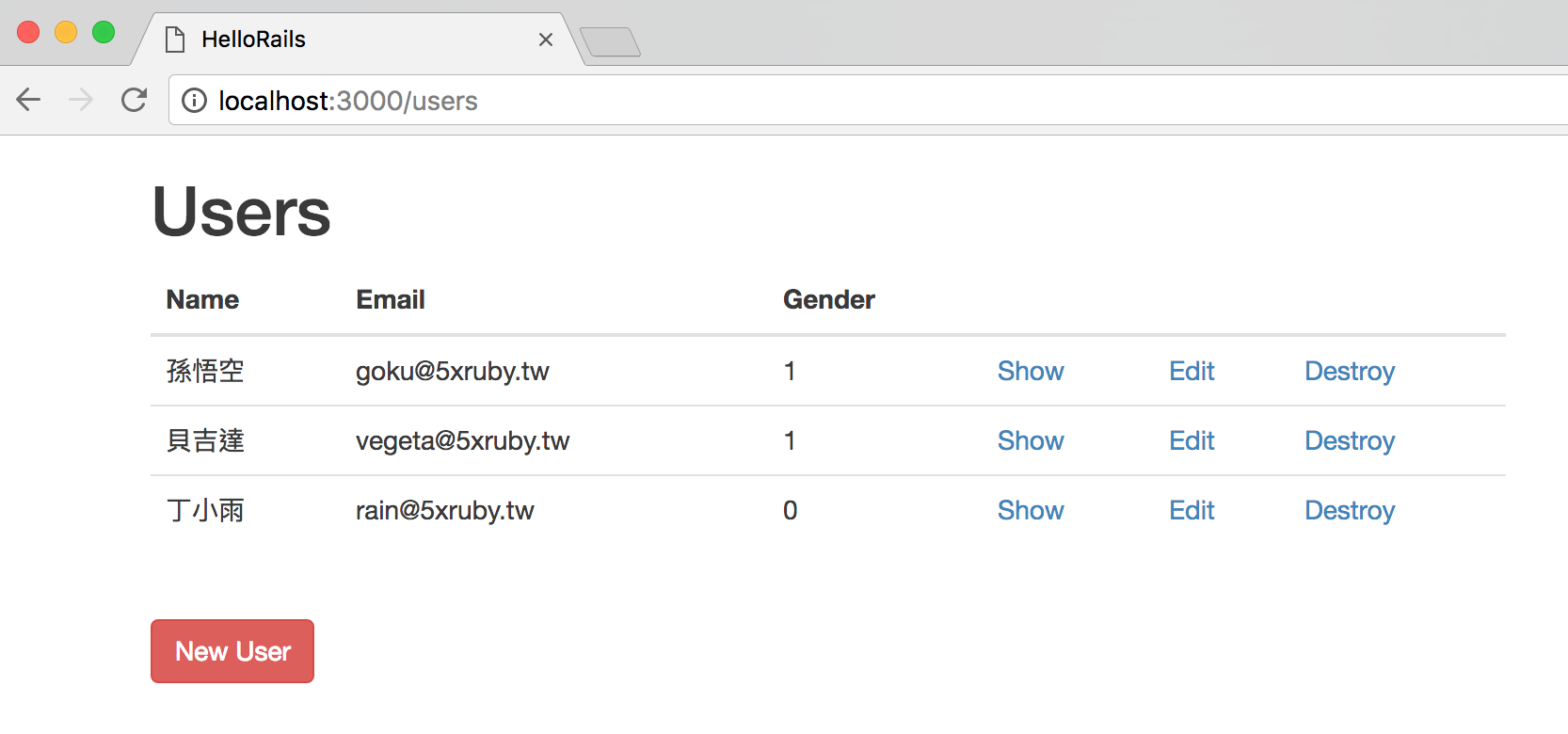Destroy the user vegeta@5xruby.tw
The height and width of the screenshot is (734, 1568).
tap(1349, 440)
